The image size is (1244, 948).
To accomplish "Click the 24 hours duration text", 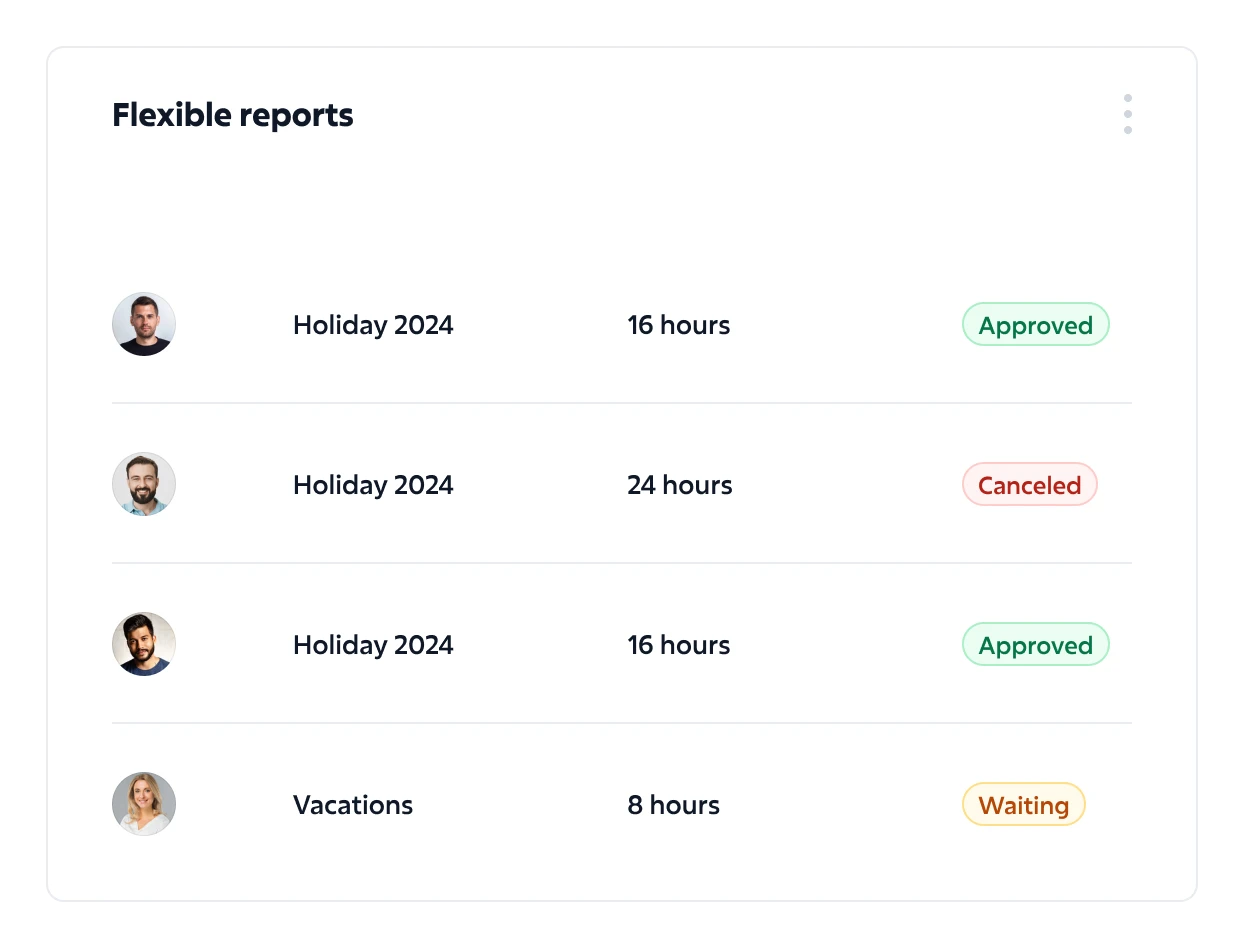I will pos(679,485).
